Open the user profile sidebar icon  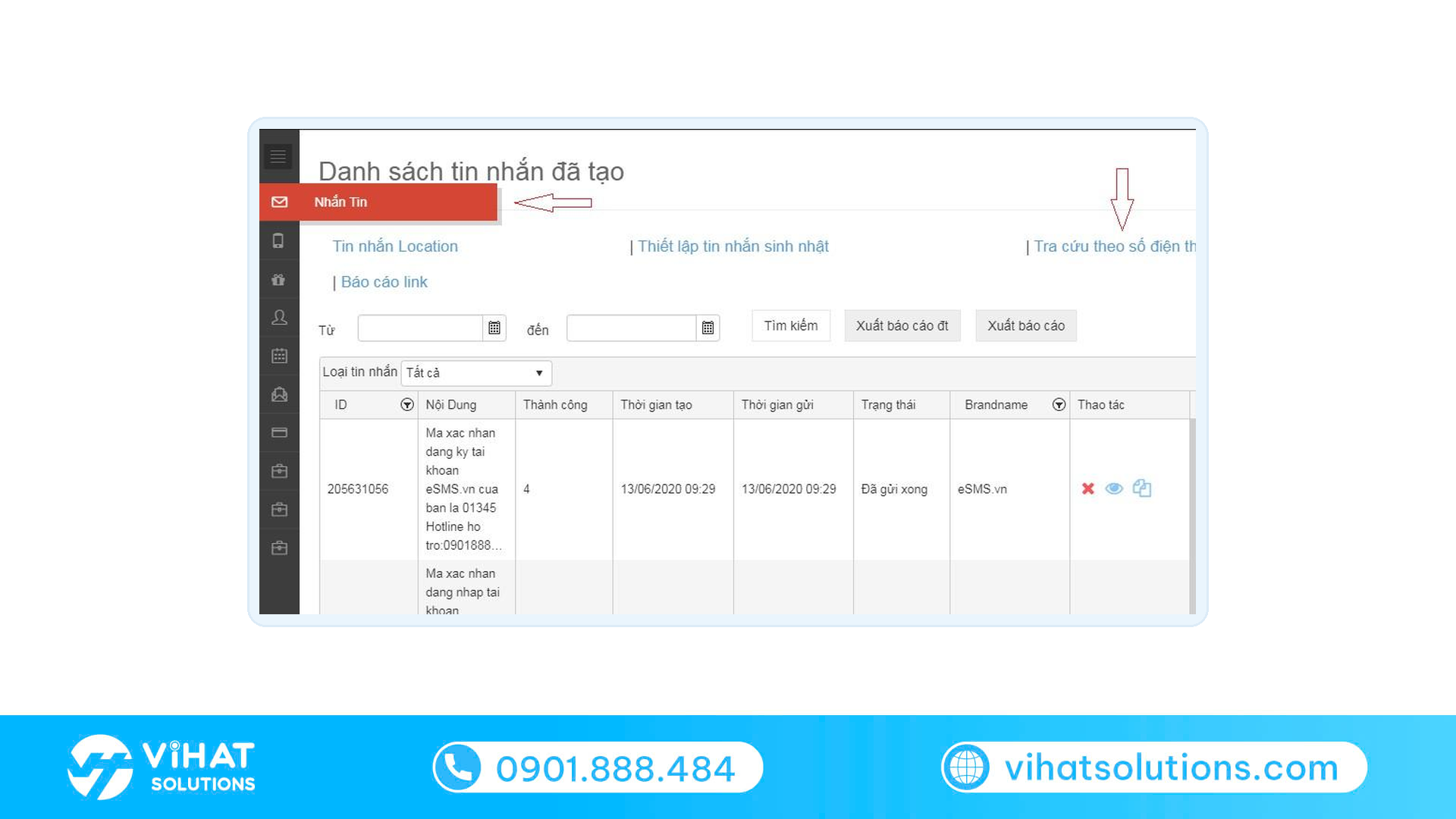tap(279, 318)
